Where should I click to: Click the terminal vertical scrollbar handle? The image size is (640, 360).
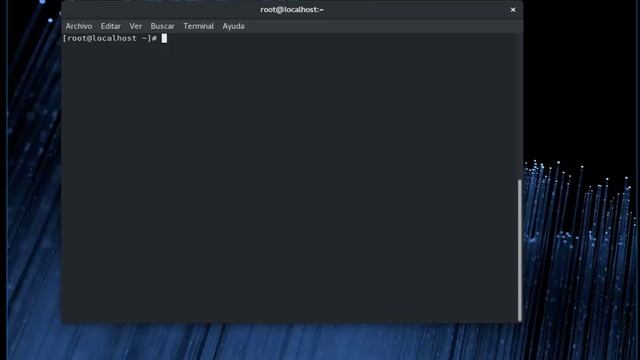click(x=520, y=250)
